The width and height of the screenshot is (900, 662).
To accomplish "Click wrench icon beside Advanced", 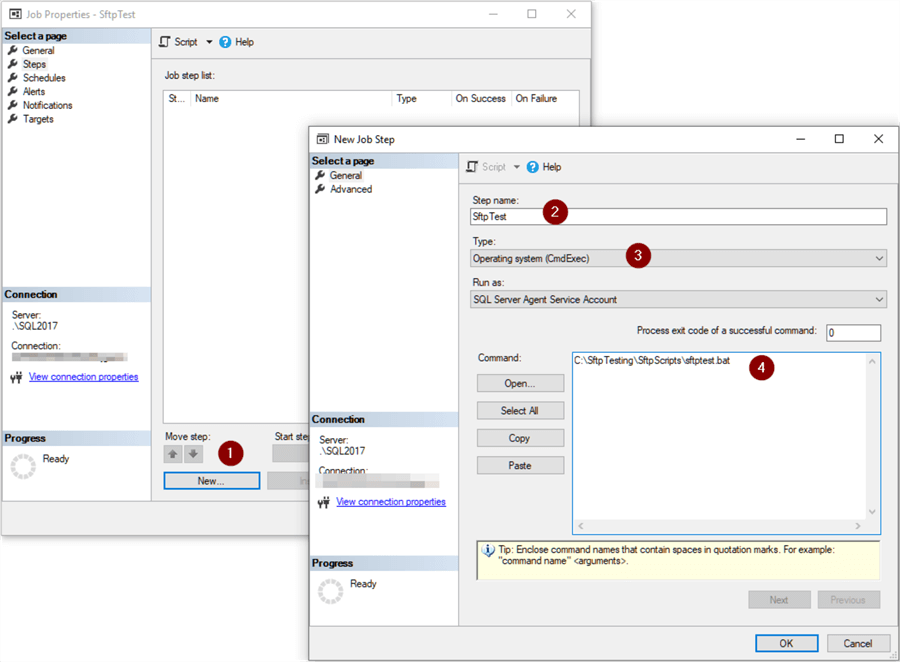I will [320, 189].
